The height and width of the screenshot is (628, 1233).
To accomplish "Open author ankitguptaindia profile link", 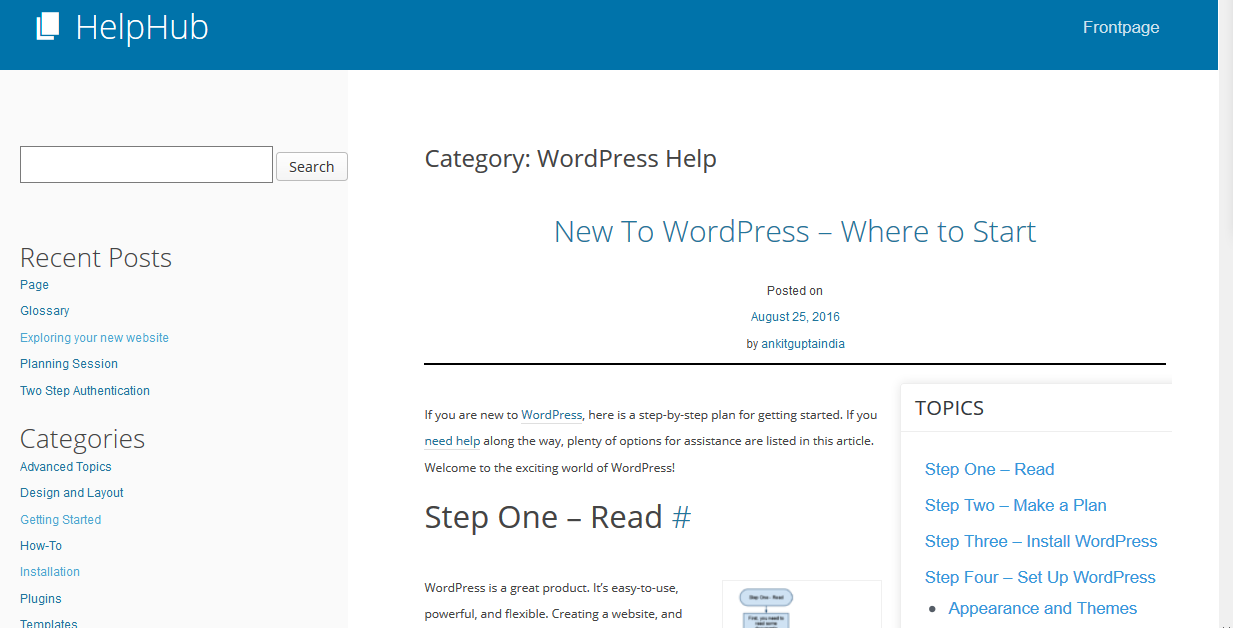I will (x=803, y=344).
